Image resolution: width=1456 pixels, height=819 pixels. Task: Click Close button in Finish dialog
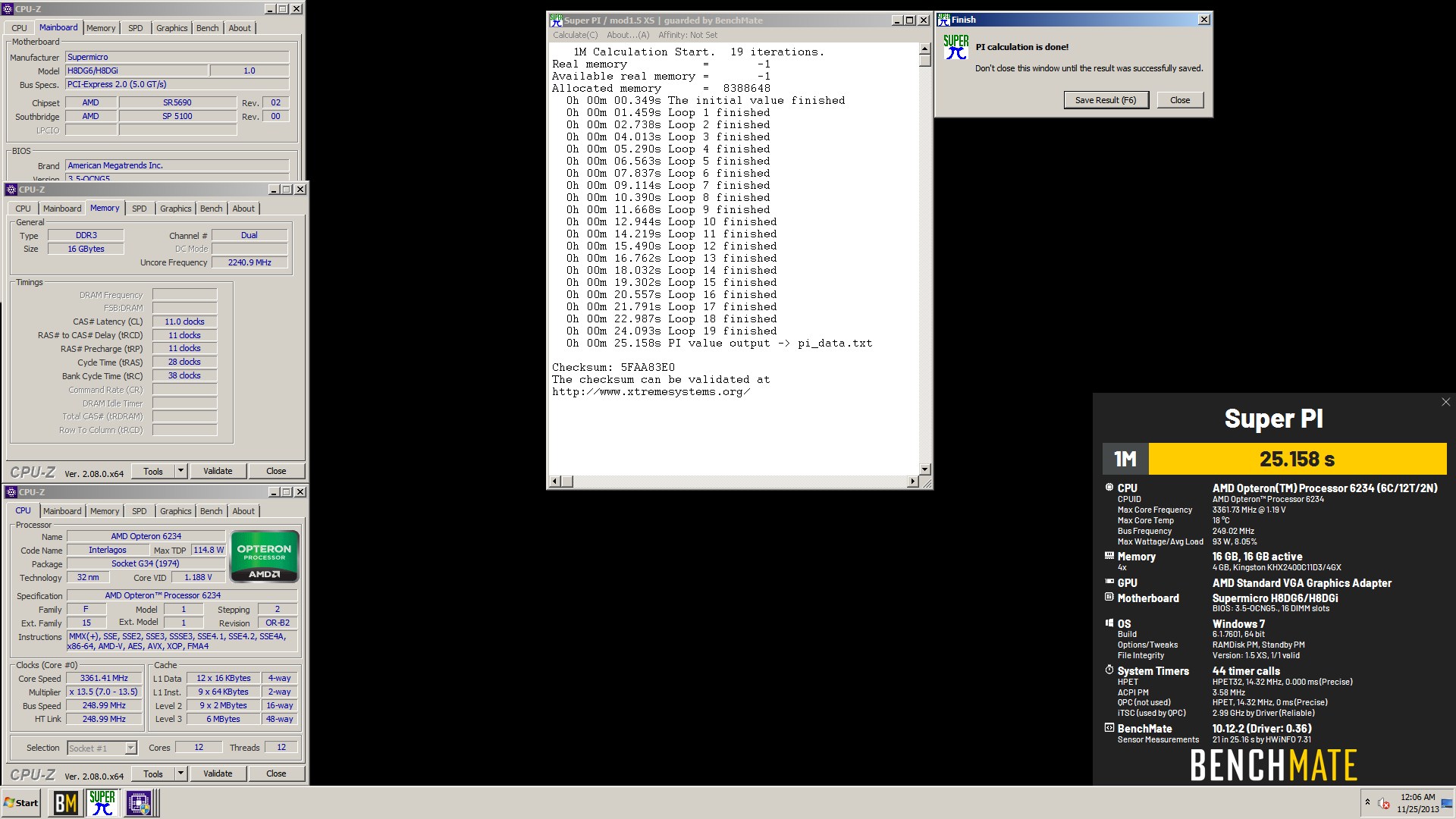1180,100
